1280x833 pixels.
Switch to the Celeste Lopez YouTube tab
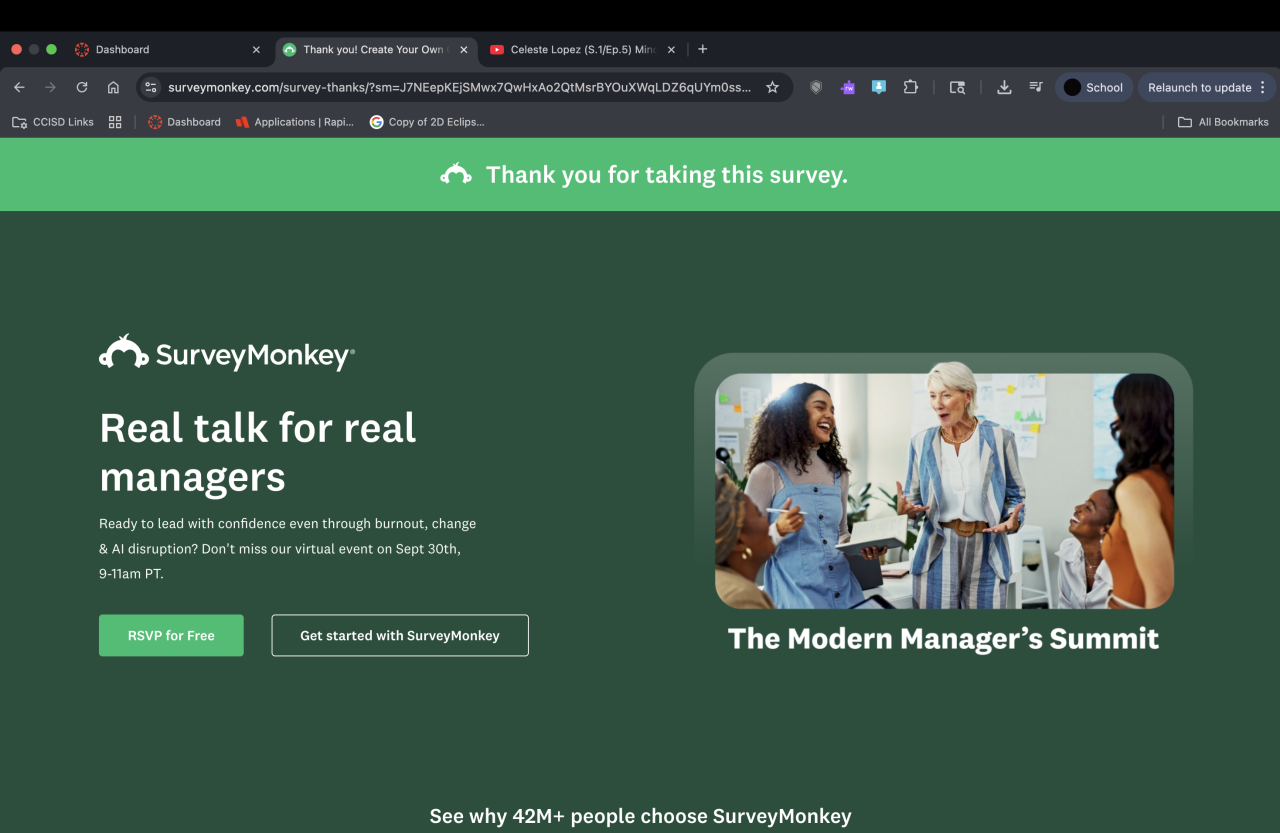click(583, 49)
